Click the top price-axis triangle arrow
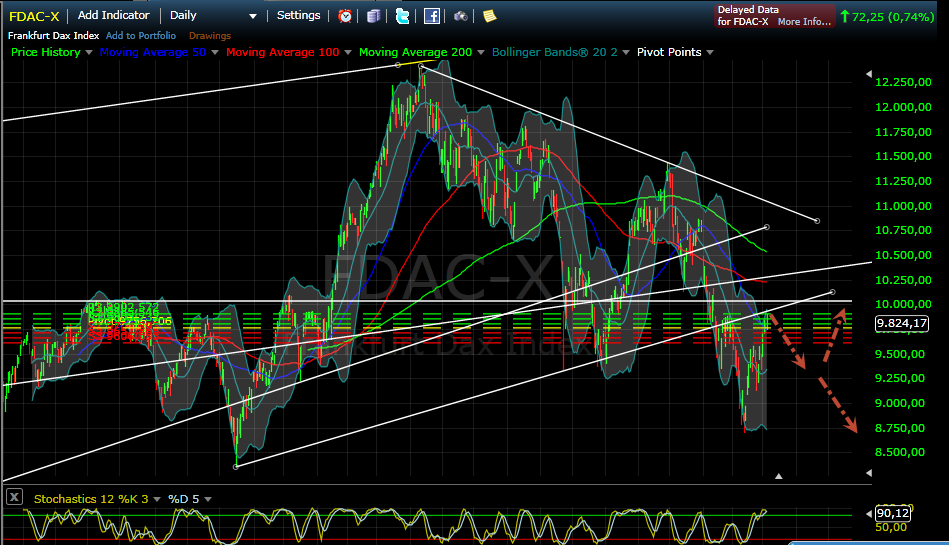 coord(869,74)
